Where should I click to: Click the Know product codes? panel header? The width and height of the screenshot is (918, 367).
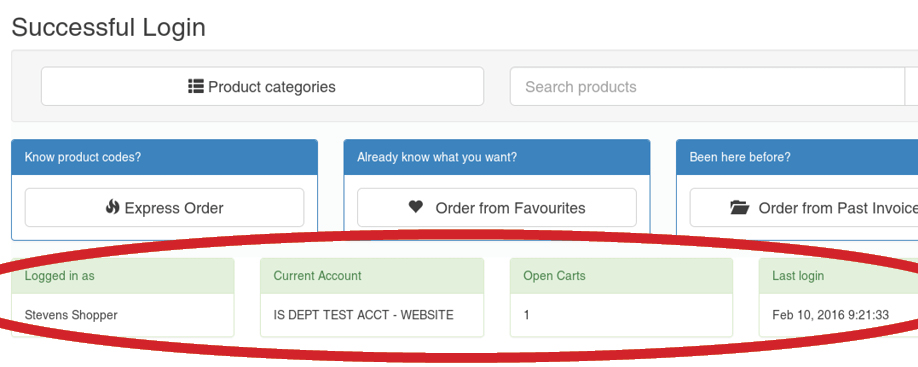click(165, 157)
